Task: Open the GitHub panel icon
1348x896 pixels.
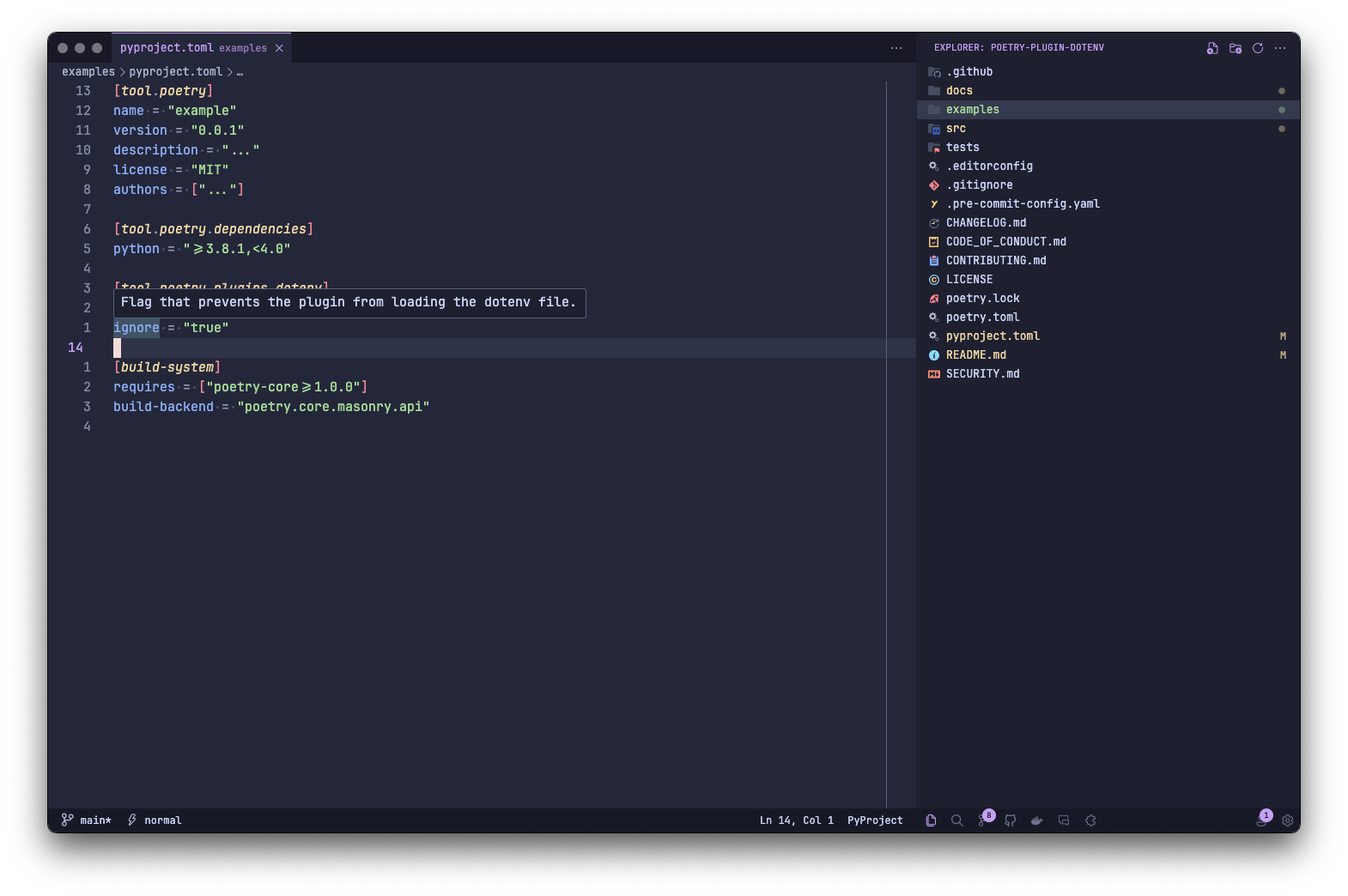Action: [1011, 820]
